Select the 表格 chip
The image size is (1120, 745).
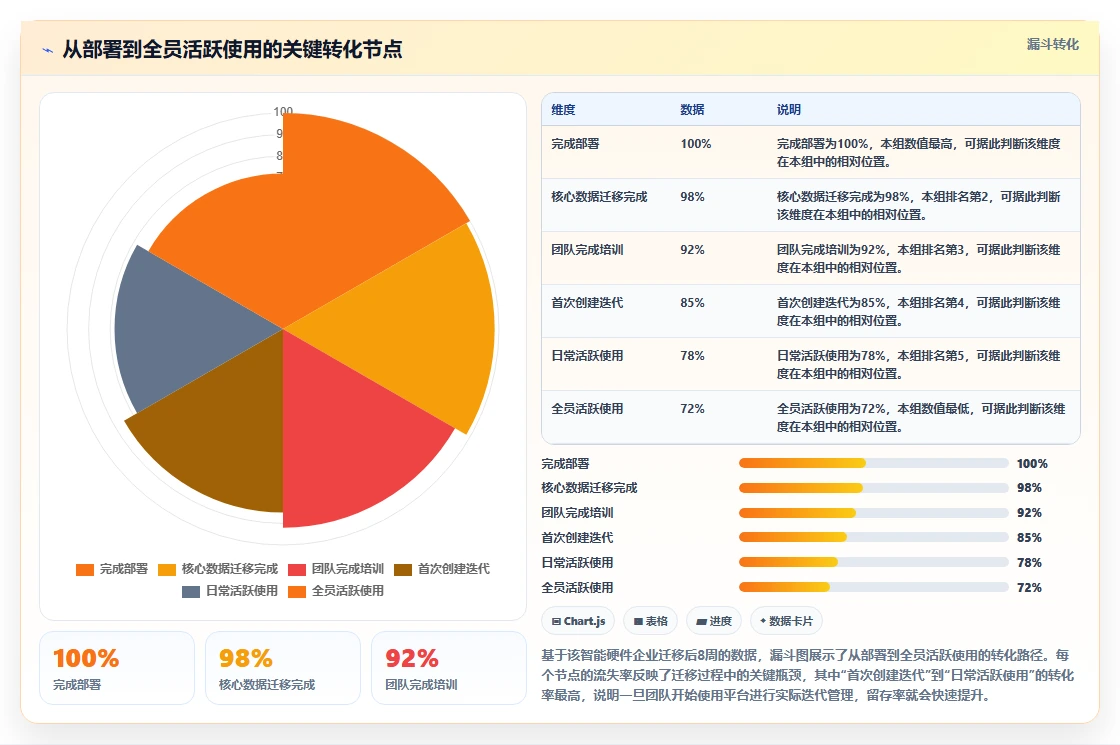tap(651, 621)
